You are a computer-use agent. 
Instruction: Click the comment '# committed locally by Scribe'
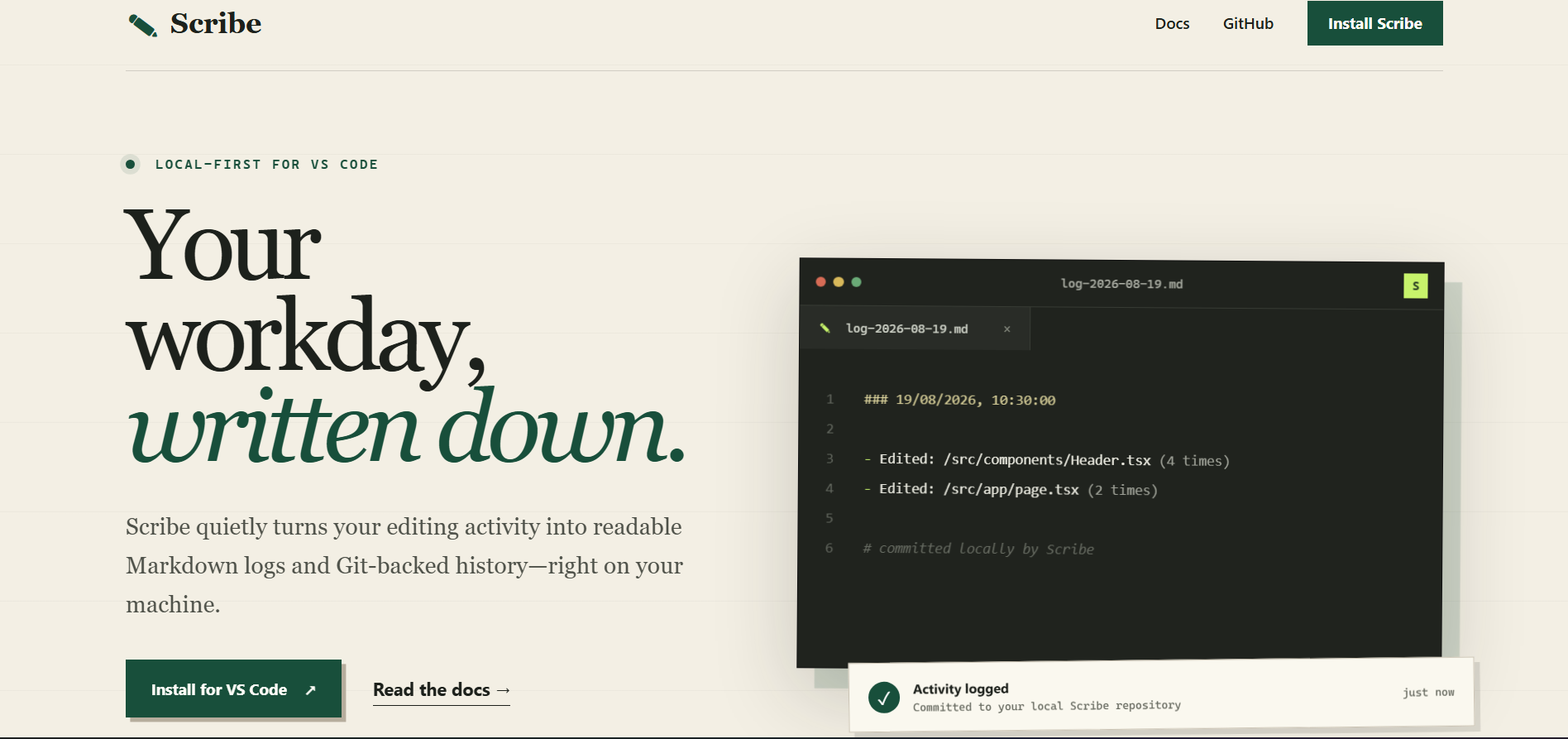(978, 549)
